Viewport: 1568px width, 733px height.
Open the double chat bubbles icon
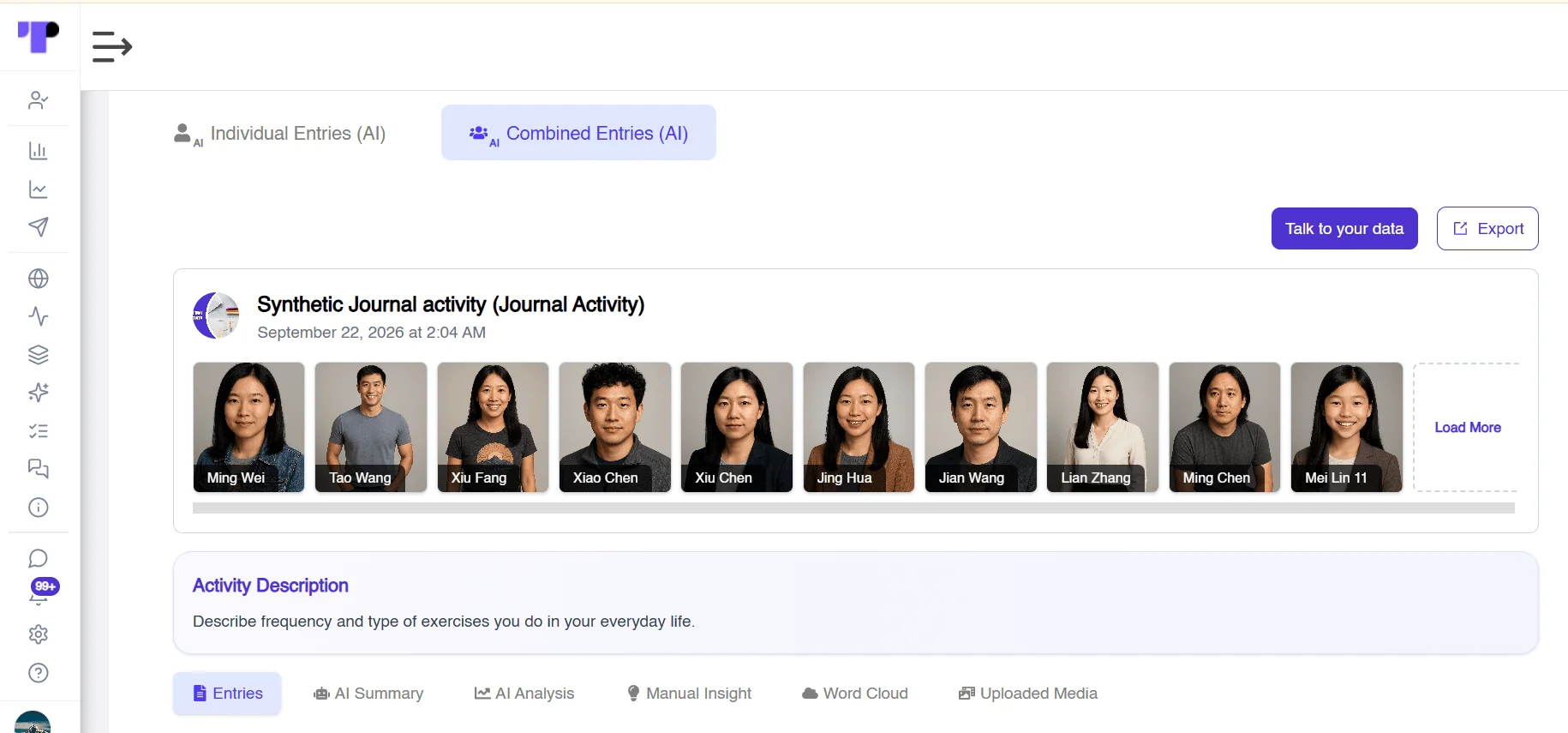(x=39, y=469)
